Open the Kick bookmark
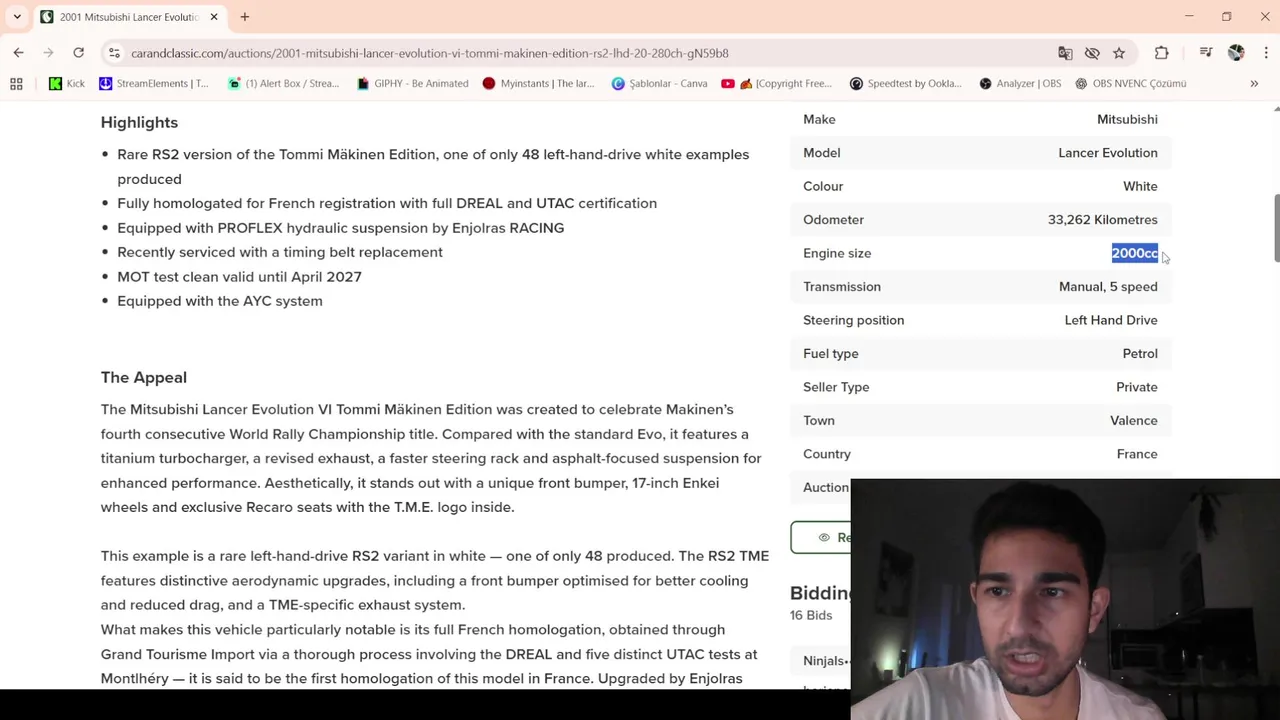 click(x=67, y=84)
